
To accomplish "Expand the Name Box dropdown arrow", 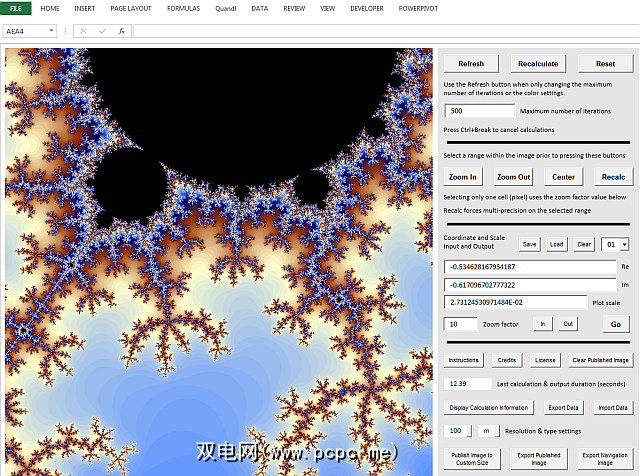I will (50, 31).
